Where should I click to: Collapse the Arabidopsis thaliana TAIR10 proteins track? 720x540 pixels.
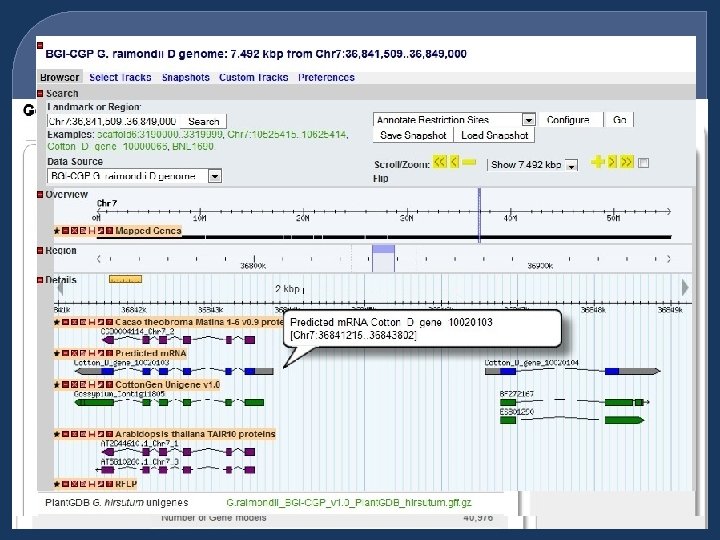66,434
